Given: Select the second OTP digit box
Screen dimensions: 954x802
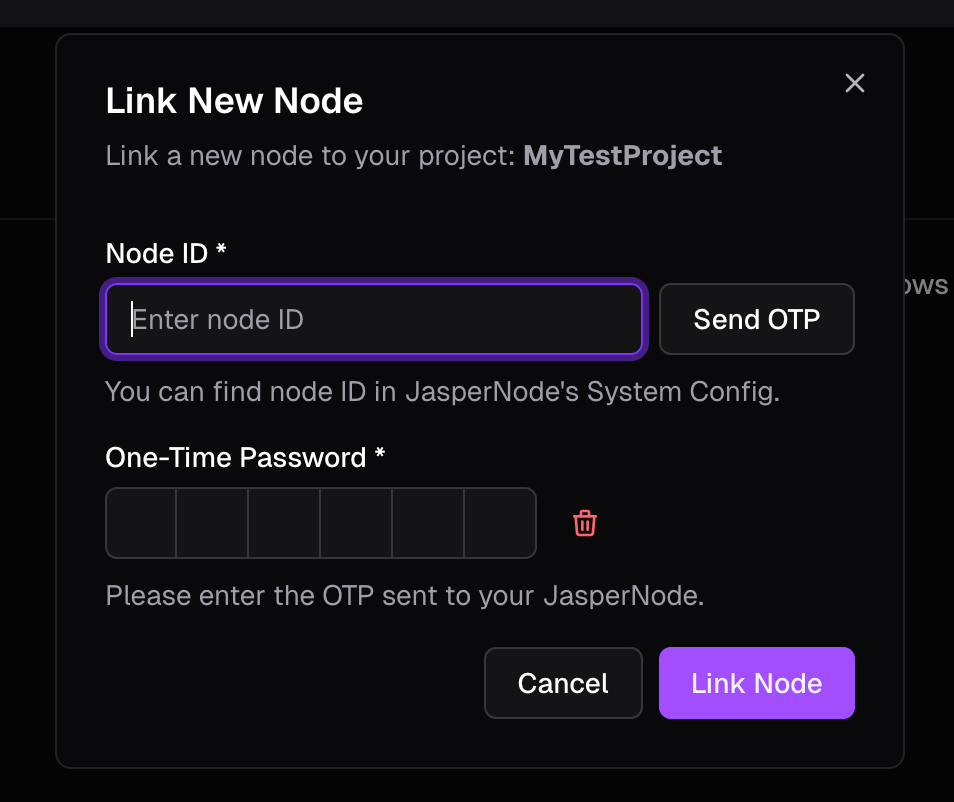Looking at the screenshot, I should coord(213,523).
